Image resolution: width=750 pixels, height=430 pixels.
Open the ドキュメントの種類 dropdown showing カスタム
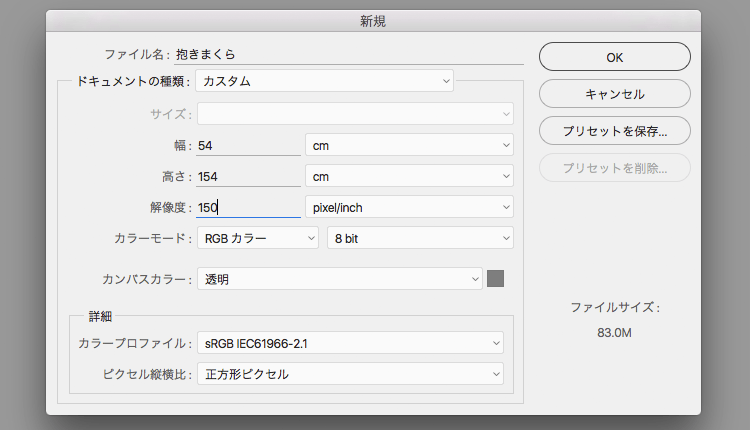(x=325, y=80)
